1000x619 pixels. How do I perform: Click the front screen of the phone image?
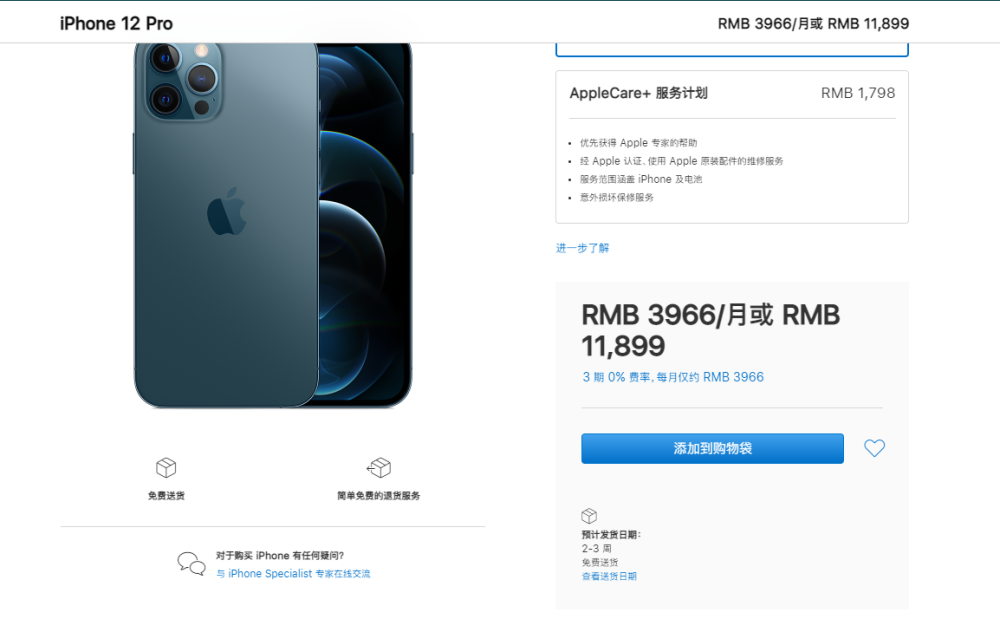coord(365,223)
